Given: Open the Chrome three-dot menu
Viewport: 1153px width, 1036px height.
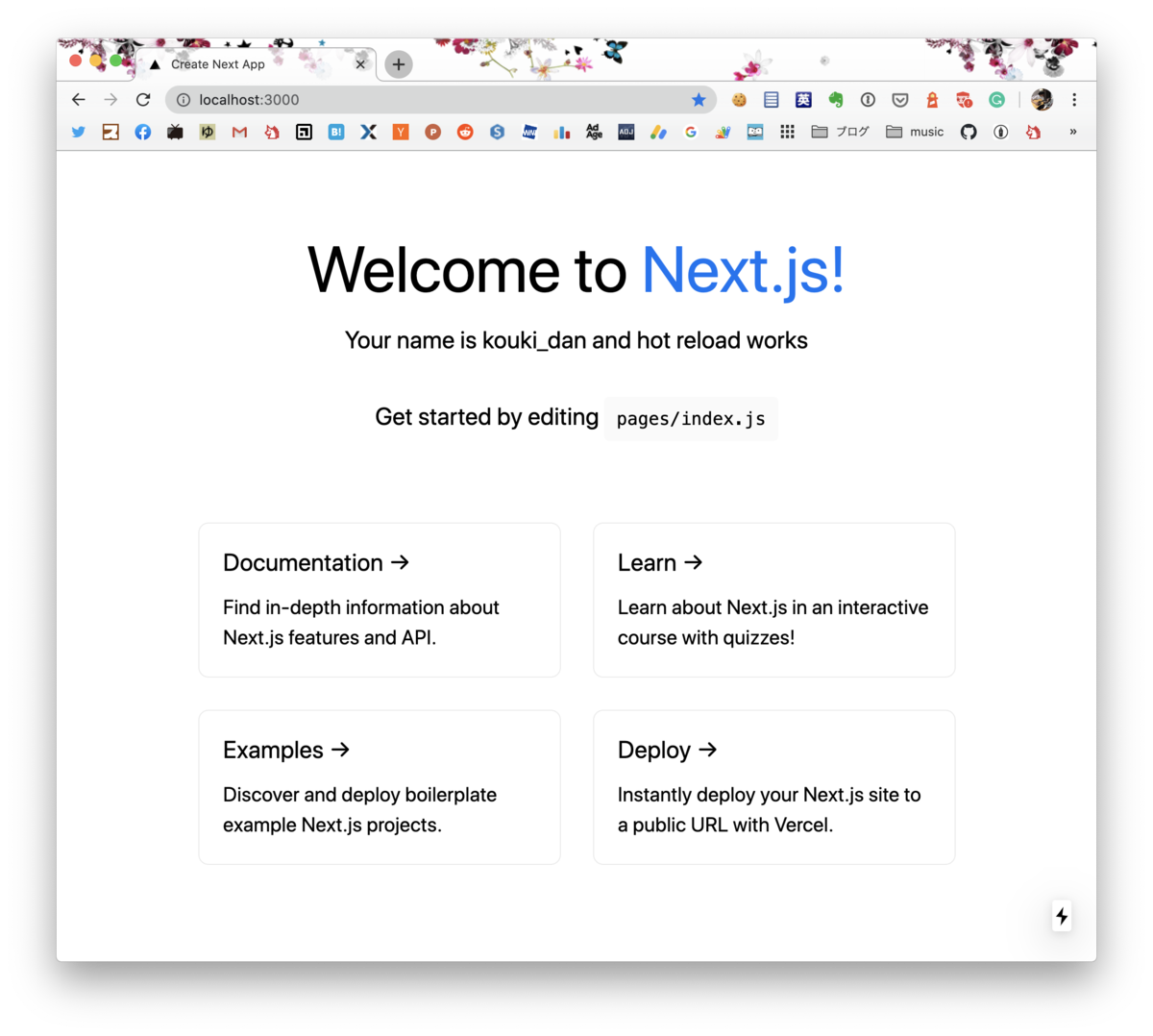Looking at the screenshot, I should point(1074,99).
